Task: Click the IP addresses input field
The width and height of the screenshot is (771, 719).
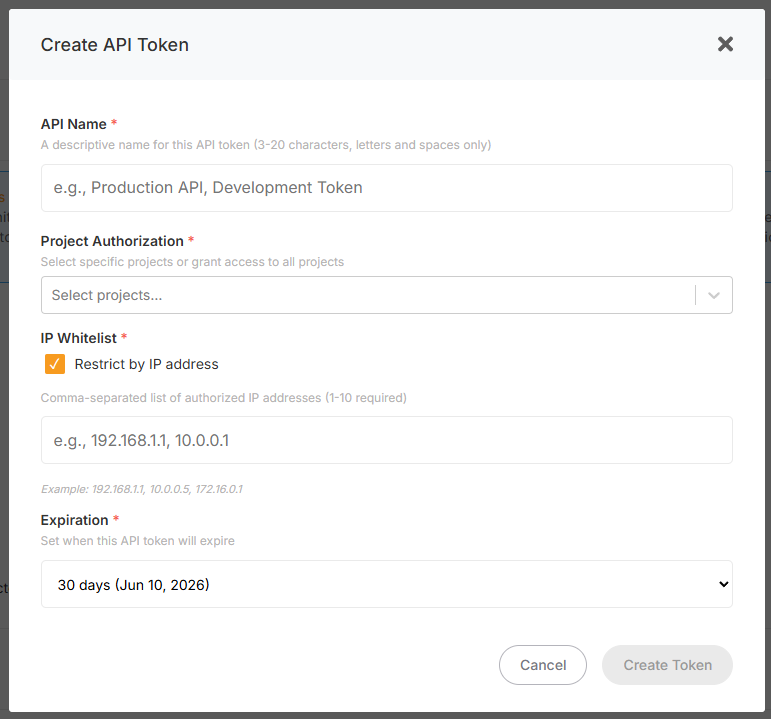Action: click(x=386, y=440)
